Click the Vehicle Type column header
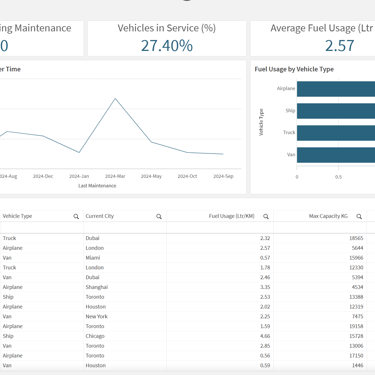 [17, 216]
